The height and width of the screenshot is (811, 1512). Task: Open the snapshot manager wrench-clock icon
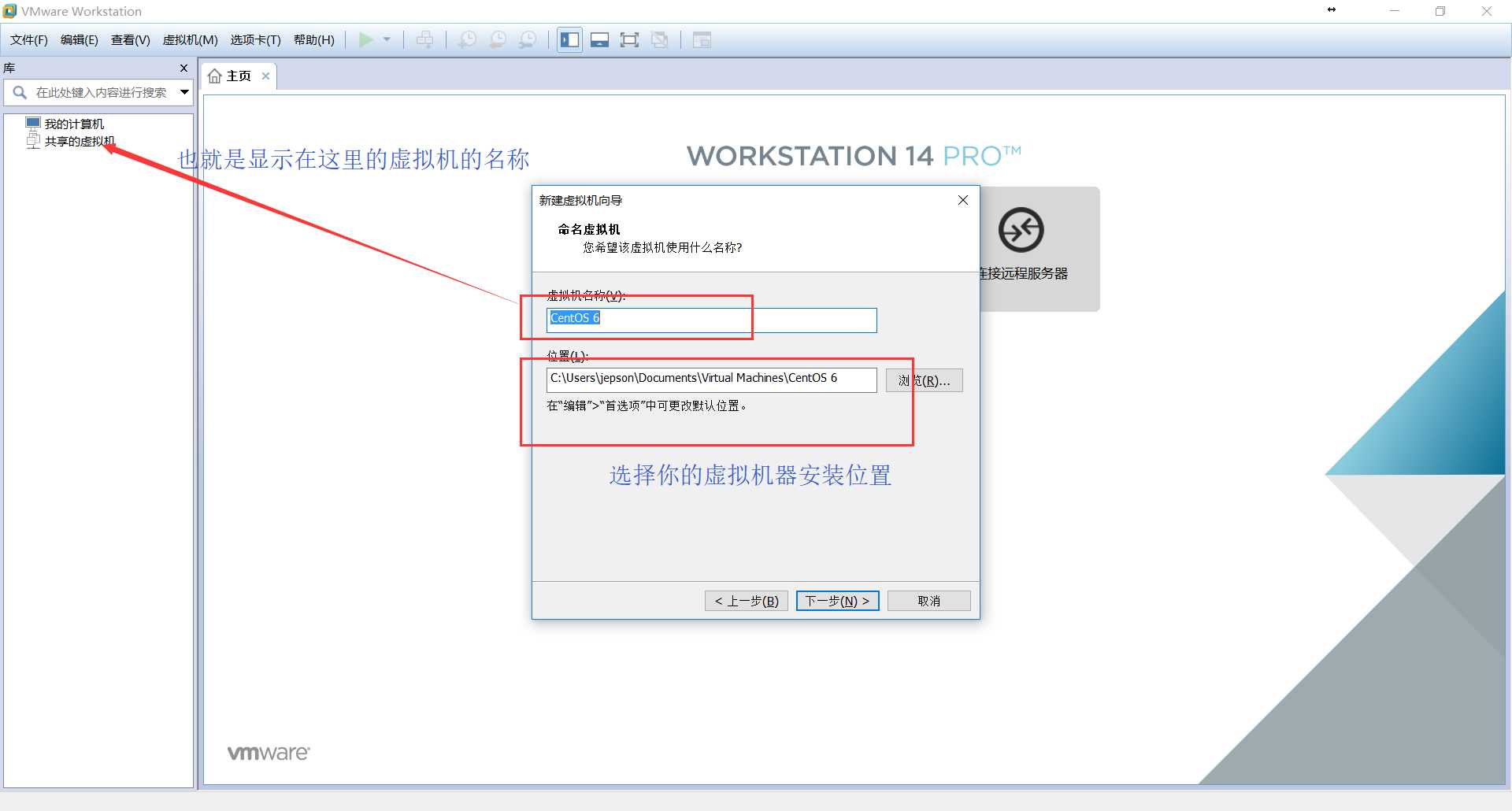(x=528, y=39)
